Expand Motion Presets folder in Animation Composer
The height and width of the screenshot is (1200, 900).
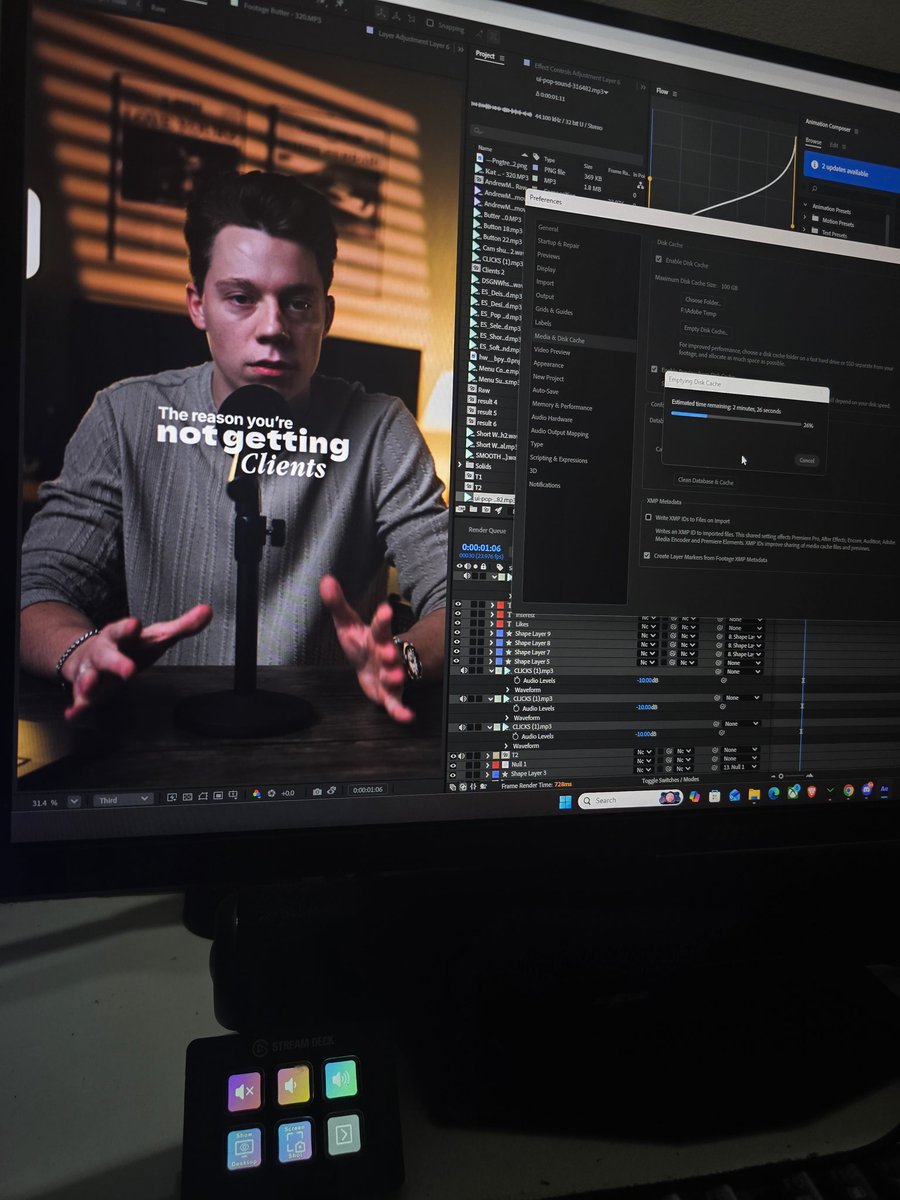804,217
